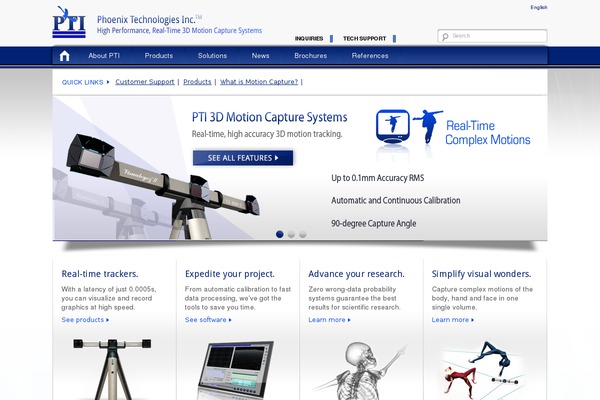Open the News menu
600x400 pixels.
[261, 56]
